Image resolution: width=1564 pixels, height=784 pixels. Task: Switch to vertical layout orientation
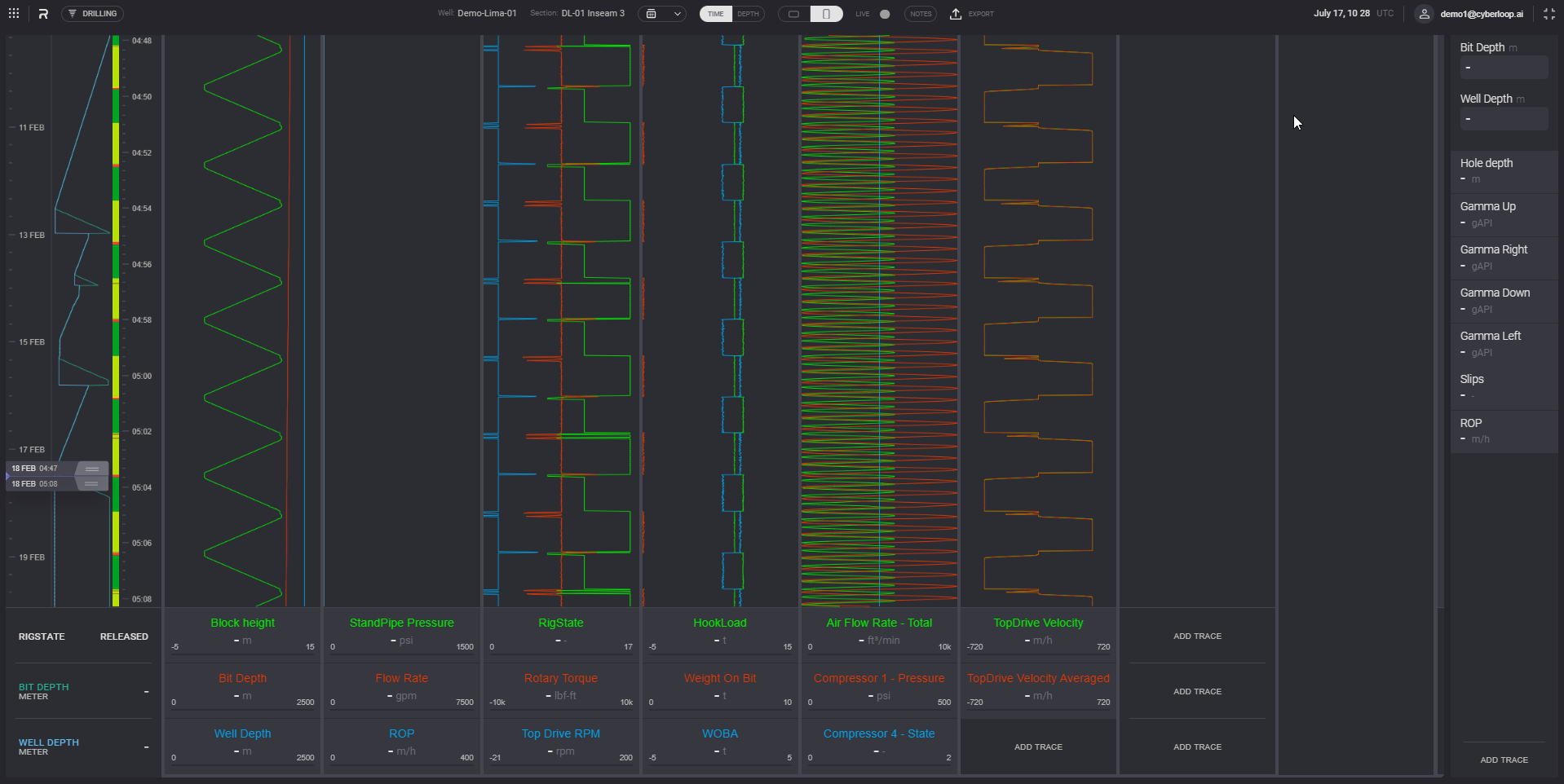point(826,14)
